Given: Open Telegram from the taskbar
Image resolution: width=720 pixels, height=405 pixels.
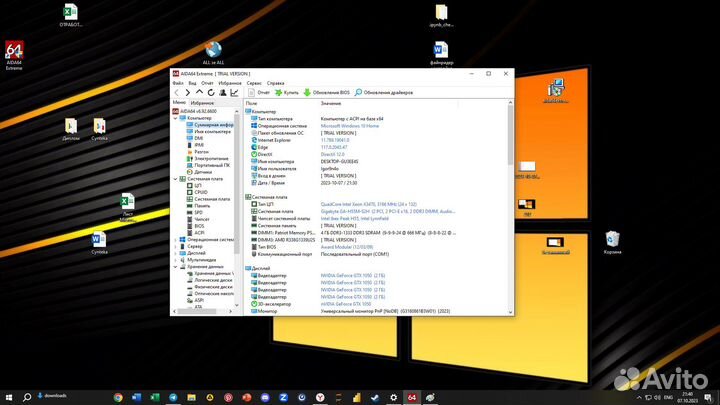Looking at the screenshot, I should point(173,397).
